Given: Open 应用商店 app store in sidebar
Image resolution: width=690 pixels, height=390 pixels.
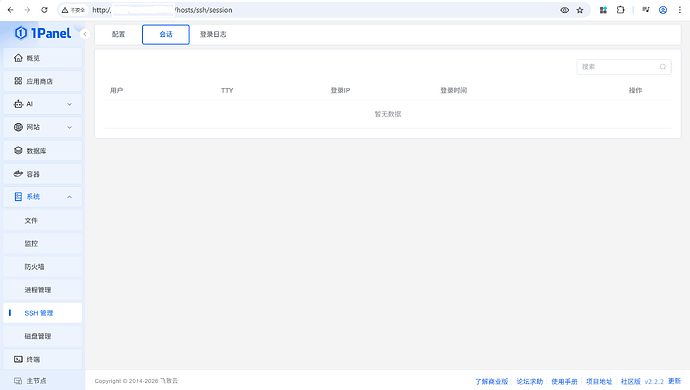Looking at the screenshot, I should [43, 81].
